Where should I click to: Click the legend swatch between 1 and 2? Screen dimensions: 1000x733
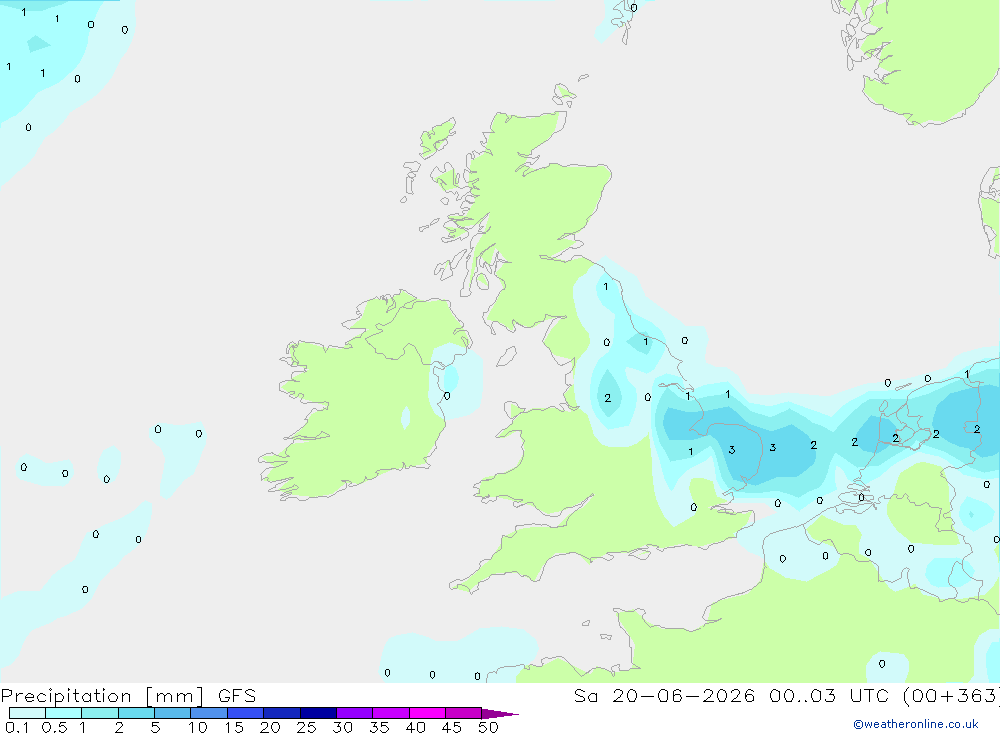[x=100, y=713]
